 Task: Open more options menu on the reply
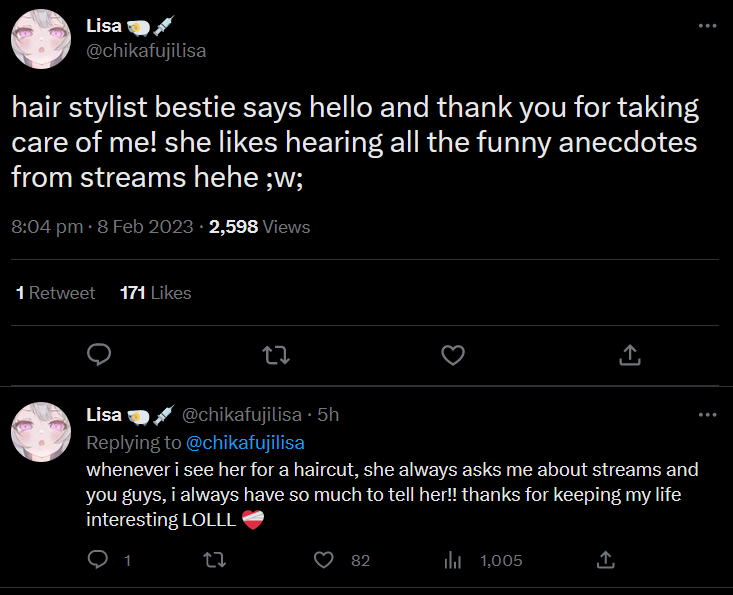pyautogui.click(x=707, y=415)
